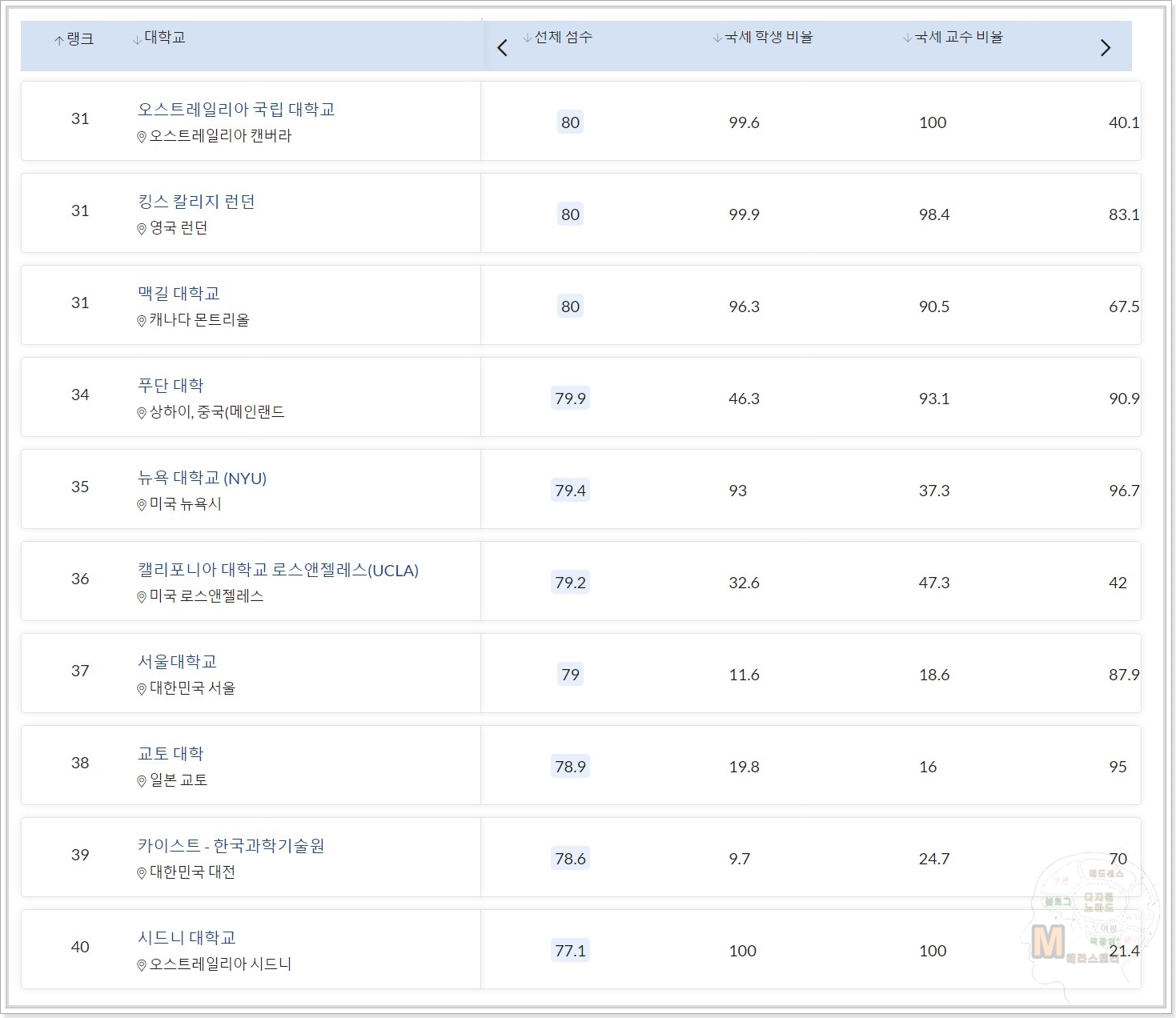This screenshot has height=1018, width=1176.
Task: Click the 대한민국 대전 location text
Action: pos(193,872)
